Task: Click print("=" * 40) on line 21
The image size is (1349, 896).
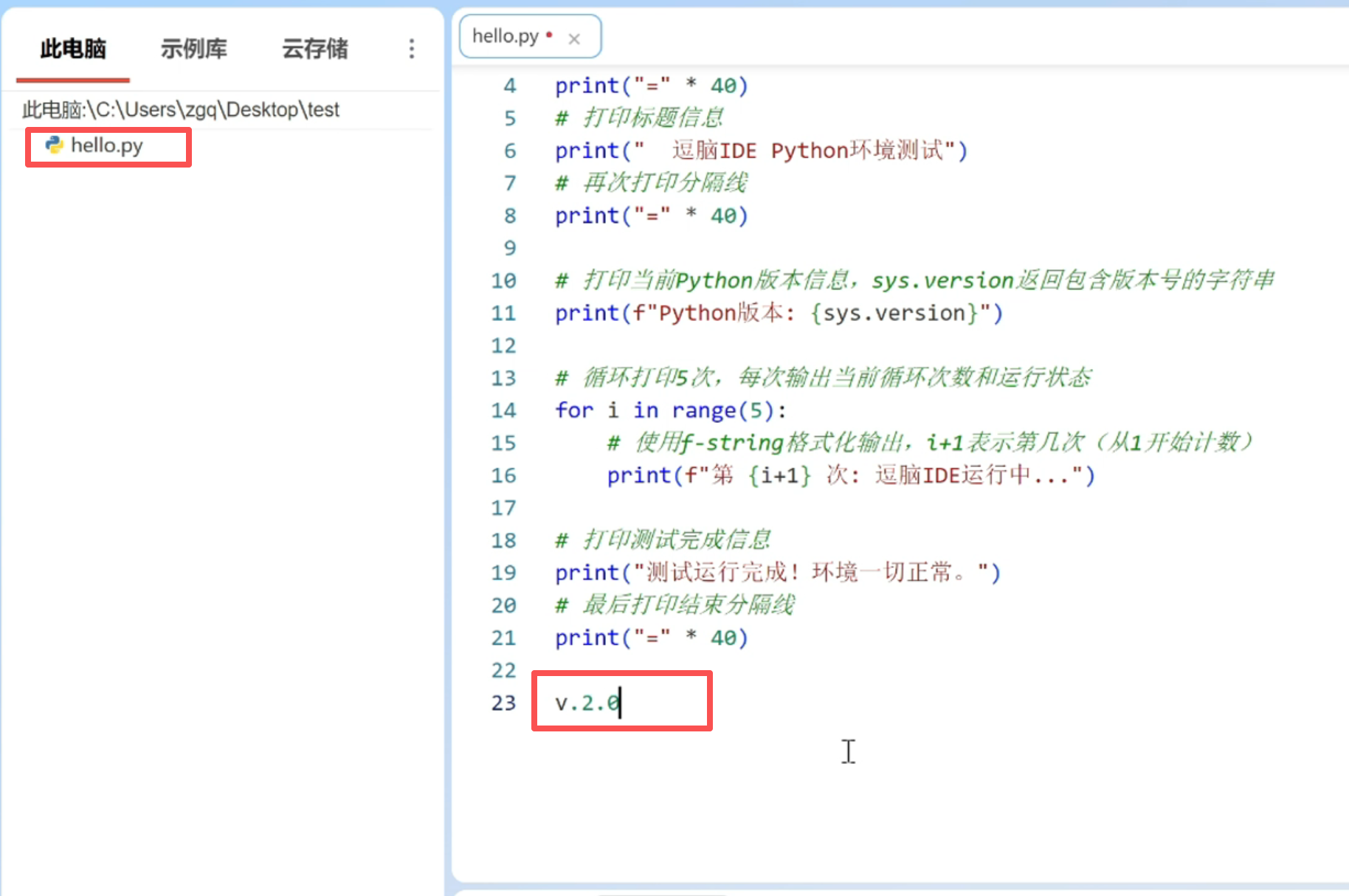Action: [652, 638]
